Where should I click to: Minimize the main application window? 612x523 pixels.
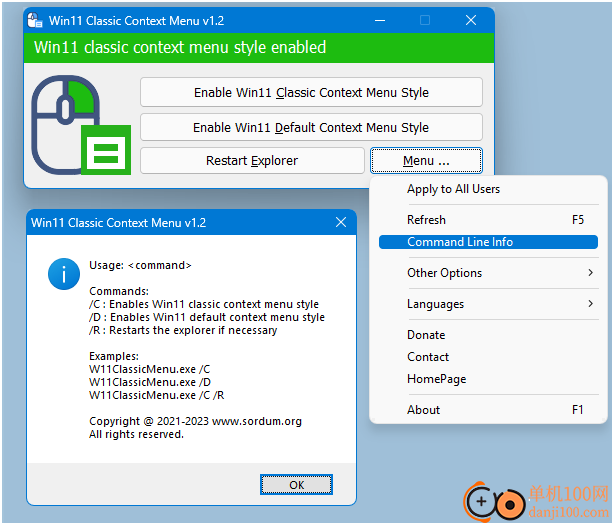(x=380, y=20)
